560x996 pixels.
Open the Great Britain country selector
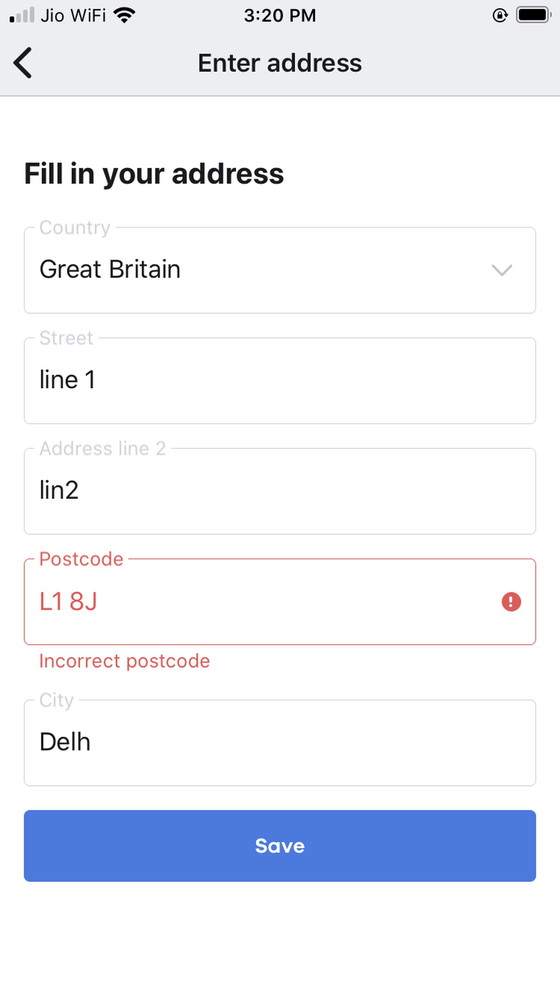pyautogui.click(x=280, y=270)
